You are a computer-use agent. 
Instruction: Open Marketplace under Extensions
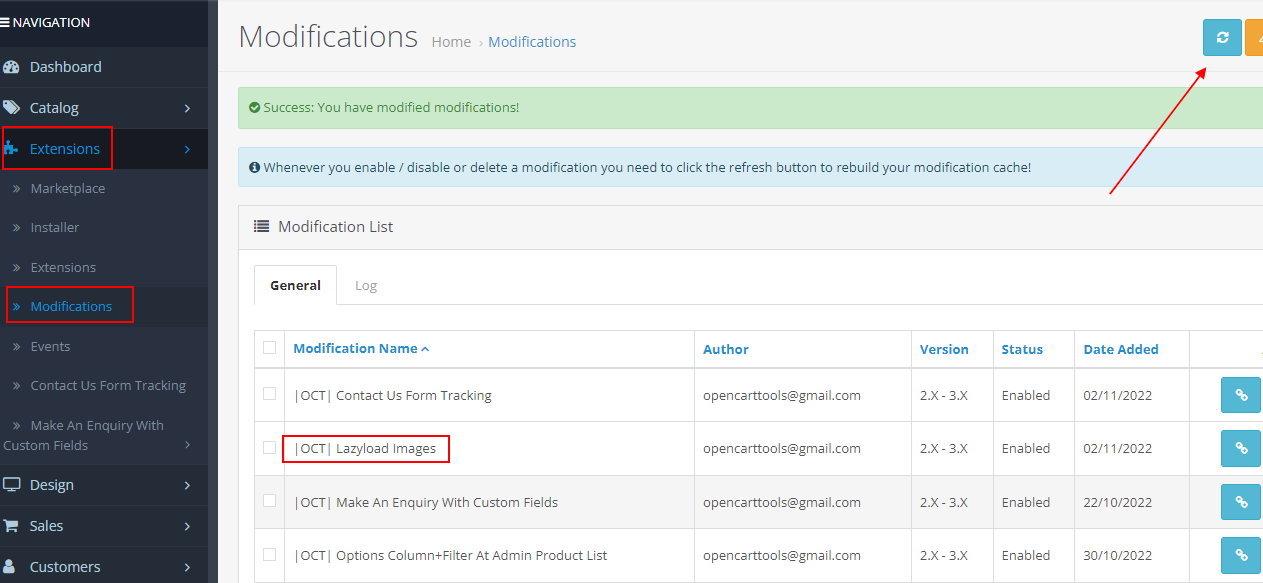click(68, 188)
